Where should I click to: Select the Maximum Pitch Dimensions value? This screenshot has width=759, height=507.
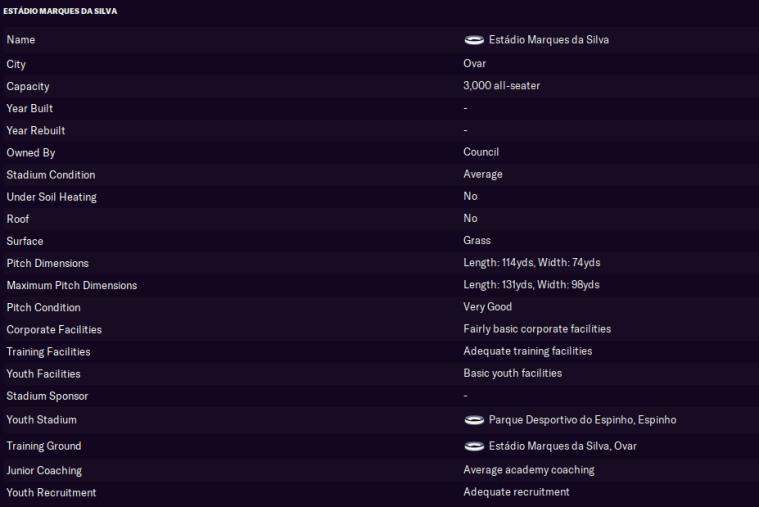(531, 285)
